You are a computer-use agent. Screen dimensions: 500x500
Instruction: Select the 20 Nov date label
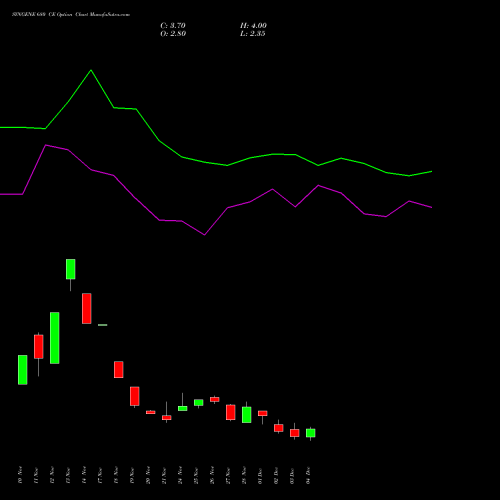(148, 475)
